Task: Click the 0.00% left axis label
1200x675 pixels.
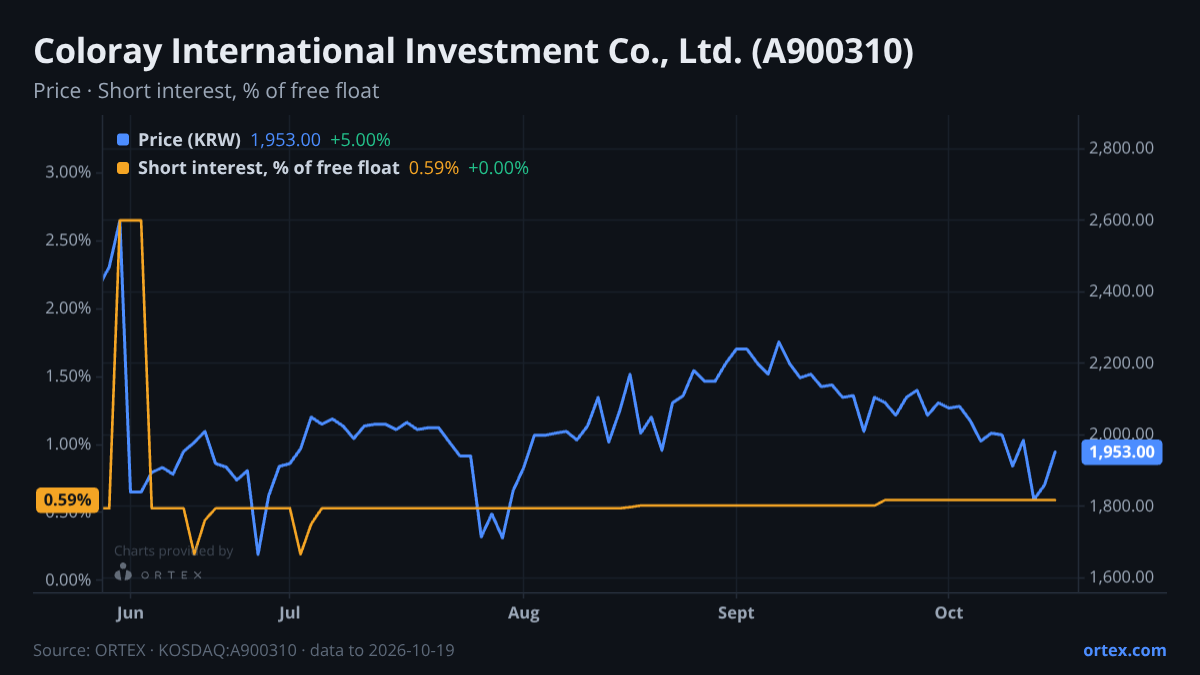Action: [68, 580]
